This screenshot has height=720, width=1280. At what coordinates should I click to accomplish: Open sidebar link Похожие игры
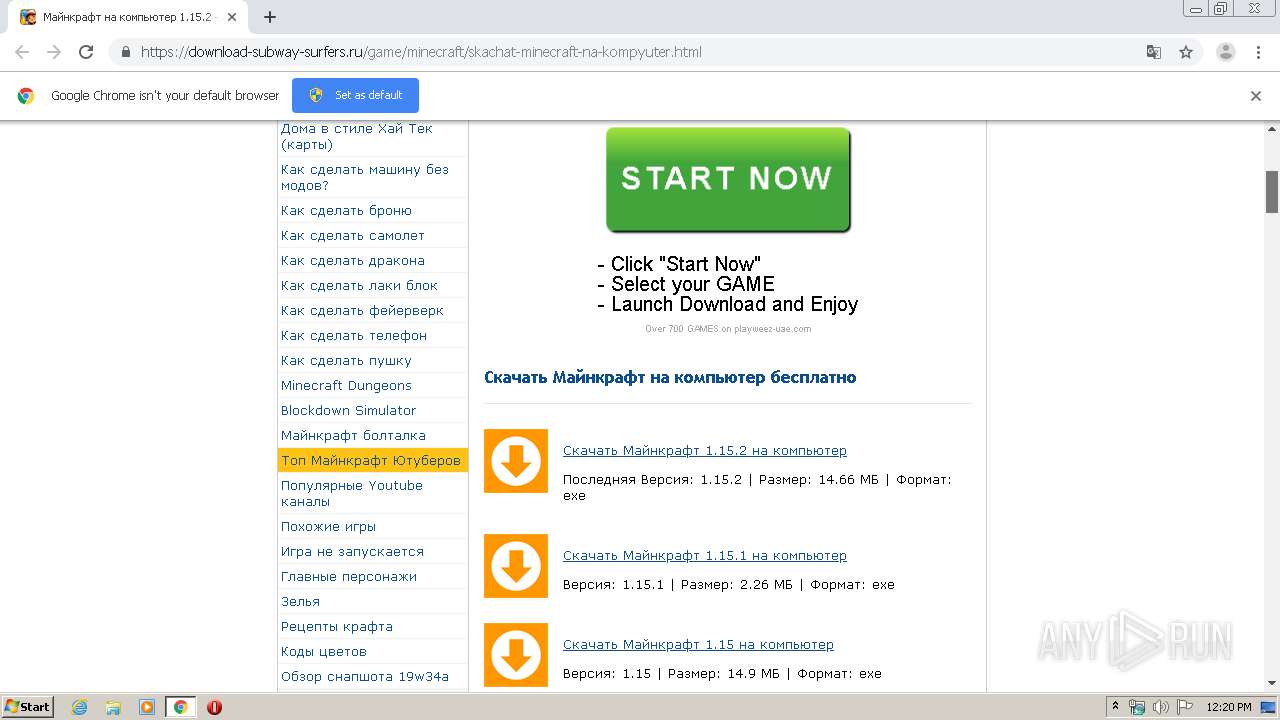328,527
